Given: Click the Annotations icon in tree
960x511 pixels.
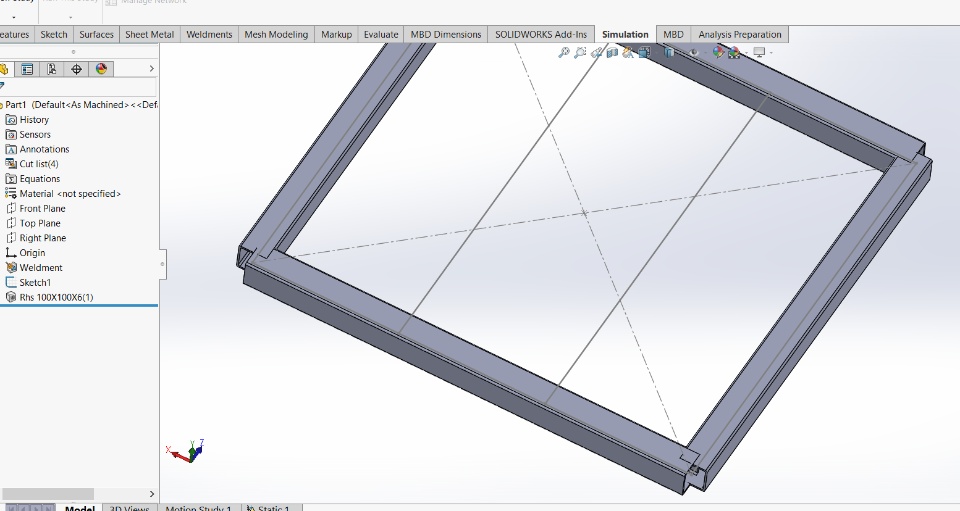Looking at the screenshot, I should tap(10, 149).
